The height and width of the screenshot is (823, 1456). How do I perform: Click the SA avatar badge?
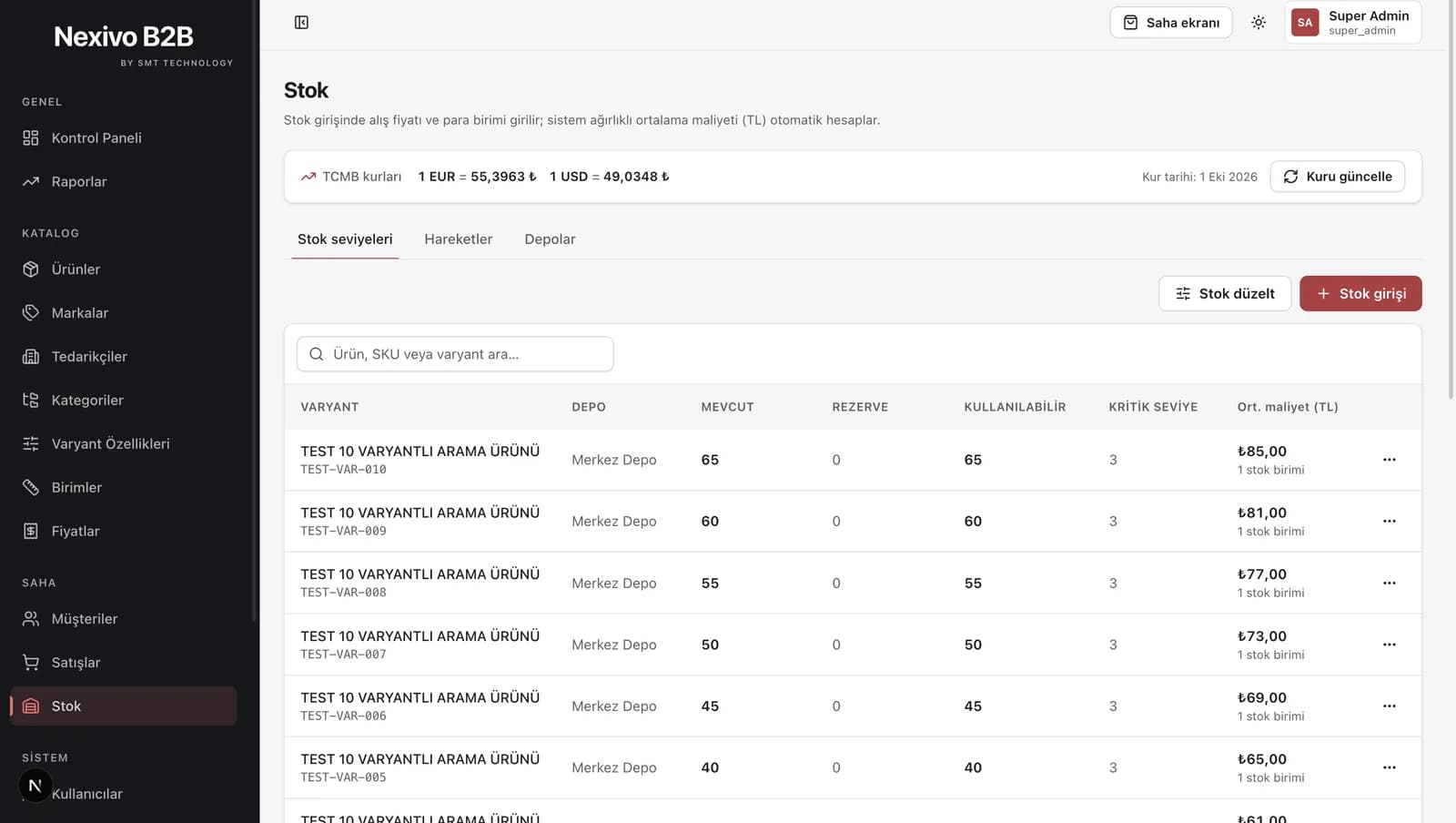pos(1305,23)
